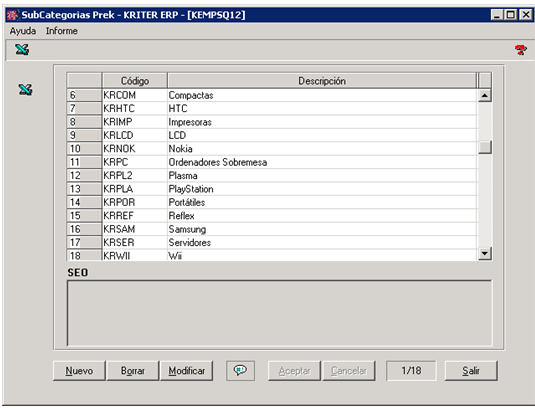This screenshot has height=408, width=535.
Task: Click the Código column header
Action: 134,81
